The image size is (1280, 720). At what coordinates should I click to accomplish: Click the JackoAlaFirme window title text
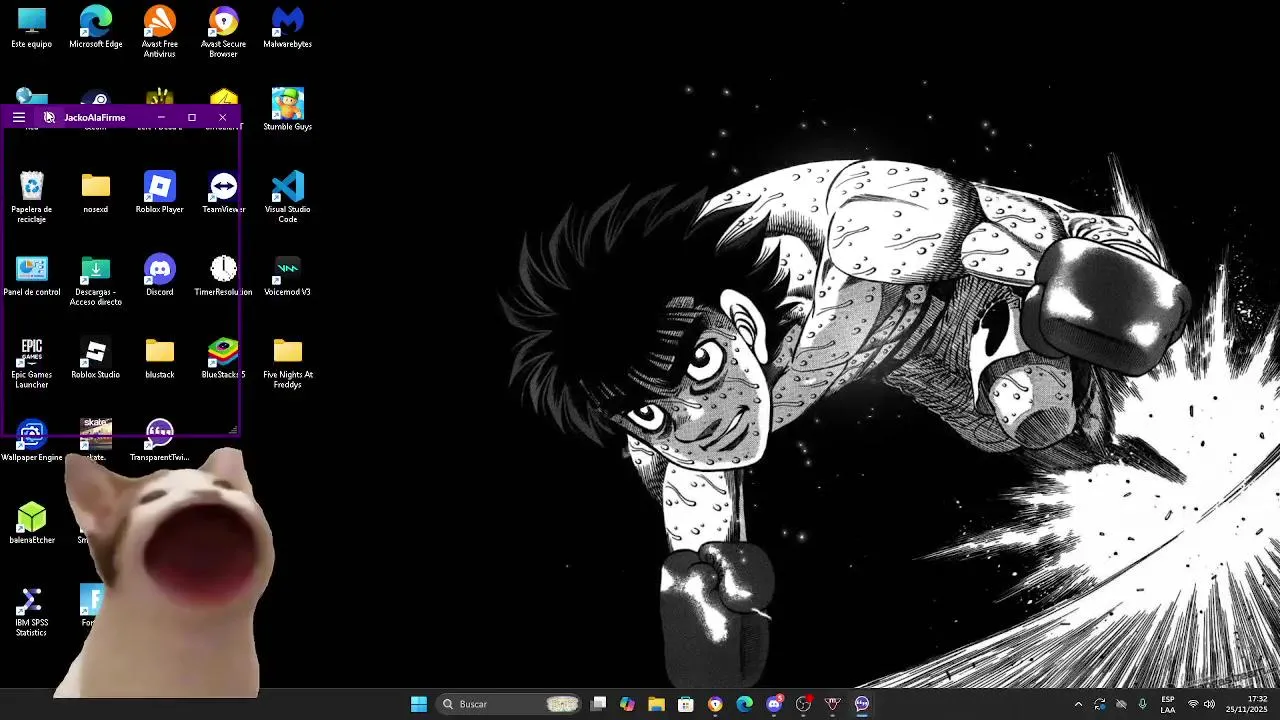(95, 117)
